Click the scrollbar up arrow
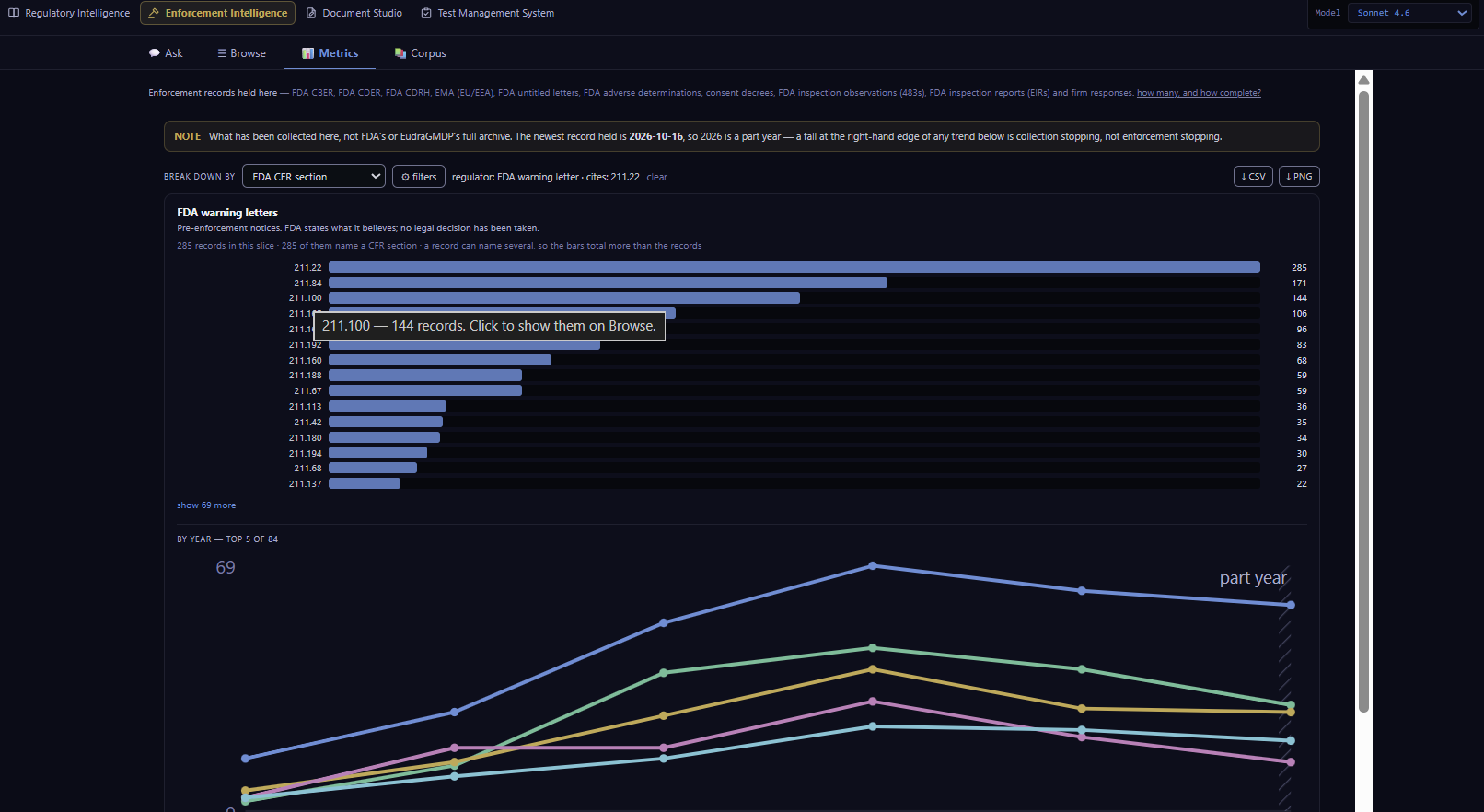 [x=1364, y=80]
